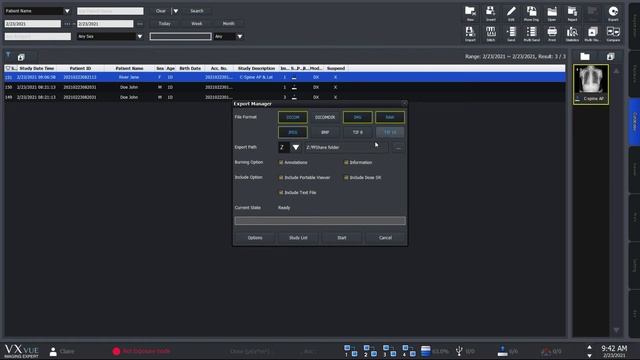This screenshot has height=360, width=640.
Task: Click the disk storage status icon
Action: coord(426,351)
